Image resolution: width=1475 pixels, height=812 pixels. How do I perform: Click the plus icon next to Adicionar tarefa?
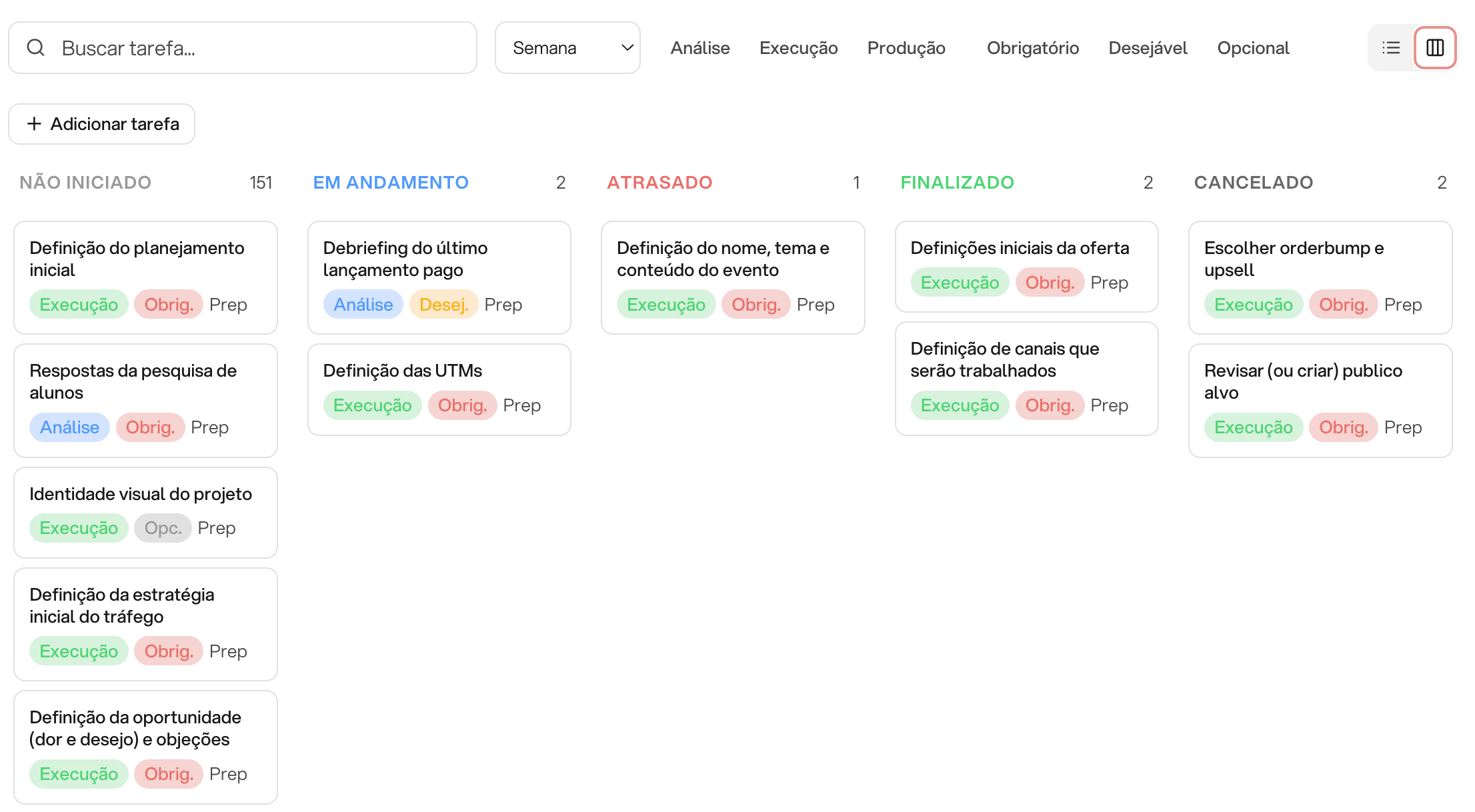34,124
